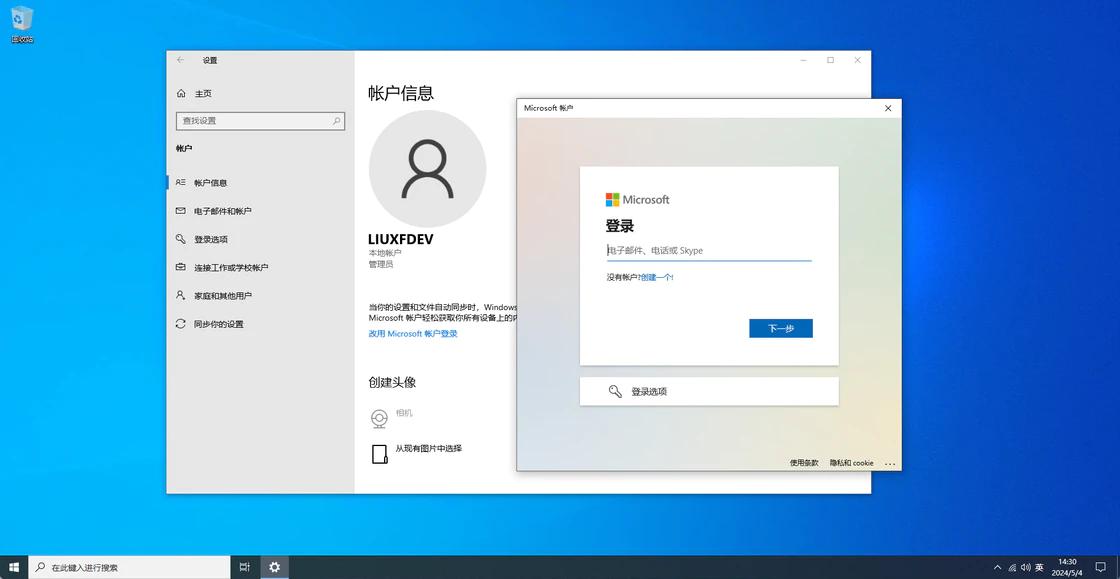1120x579 pixels.
Task: Click 创建一个! to create a new account
Action: click(656, 277)
